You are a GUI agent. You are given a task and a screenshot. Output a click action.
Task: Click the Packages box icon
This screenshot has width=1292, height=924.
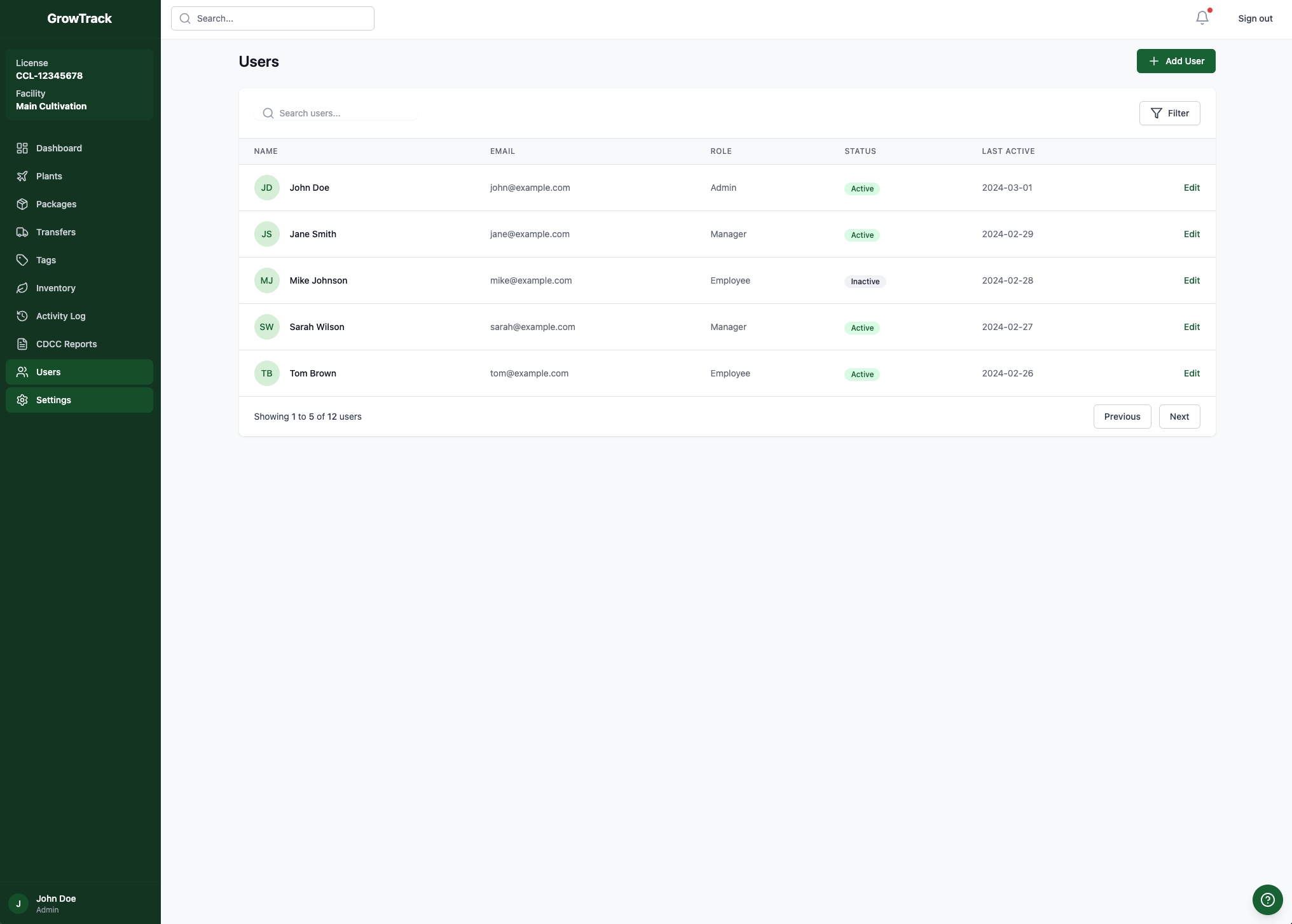[22, 204]
